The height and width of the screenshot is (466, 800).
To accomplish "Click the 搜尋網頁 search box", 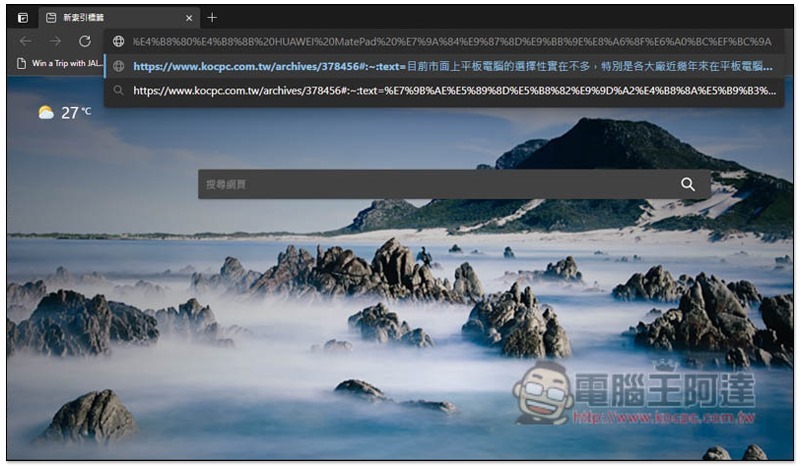I will pos(435,184).
